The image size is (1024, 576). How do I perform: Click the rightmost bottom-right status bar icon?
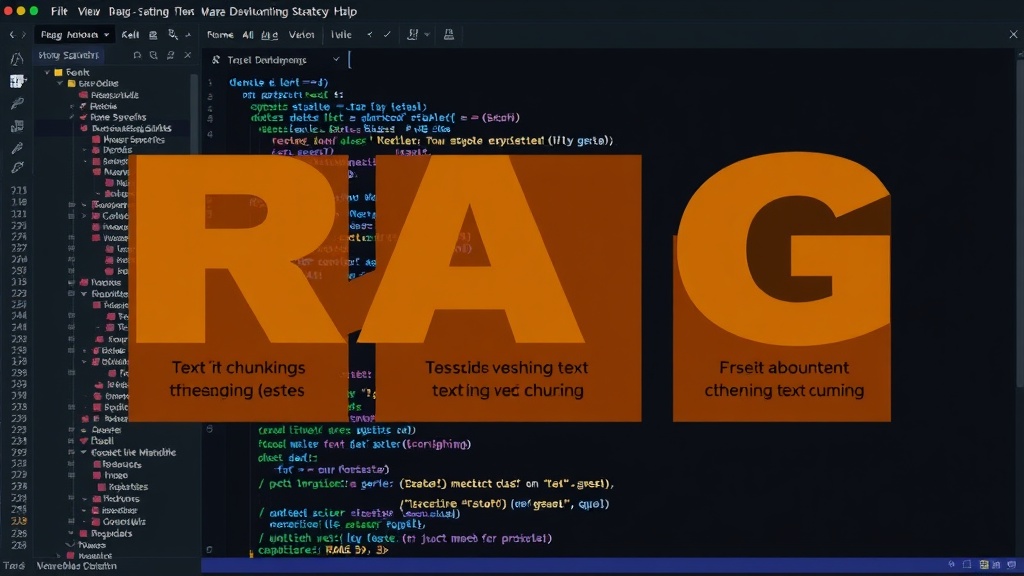[1012, 564]
